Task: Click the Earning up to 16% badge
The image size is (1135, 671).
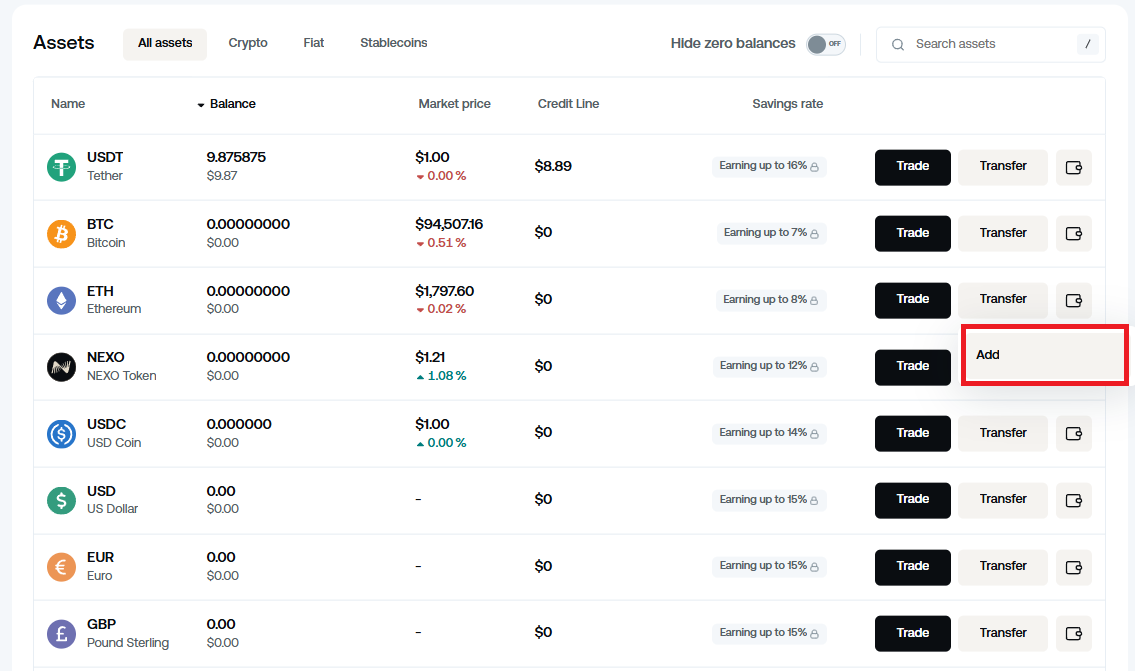Action: (769, 166)
